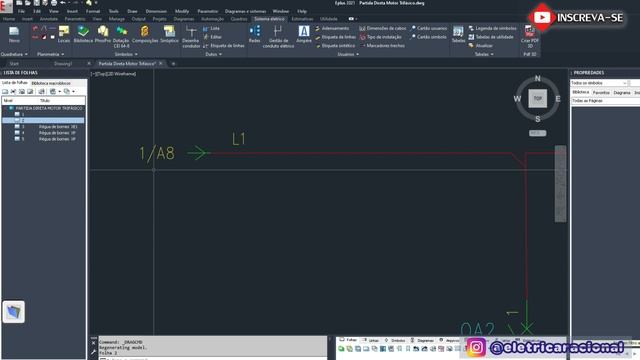
Task: Open the Biblioteca macroblocos tab
Action: pyautogui.click(x=51, y=83)
